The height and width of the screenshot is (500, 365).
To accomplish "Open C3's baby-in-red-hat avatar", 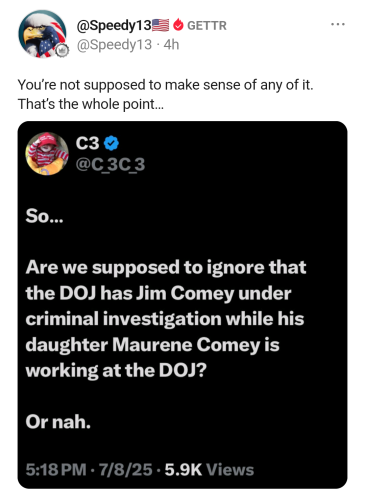I will click(x=47, y=154).
